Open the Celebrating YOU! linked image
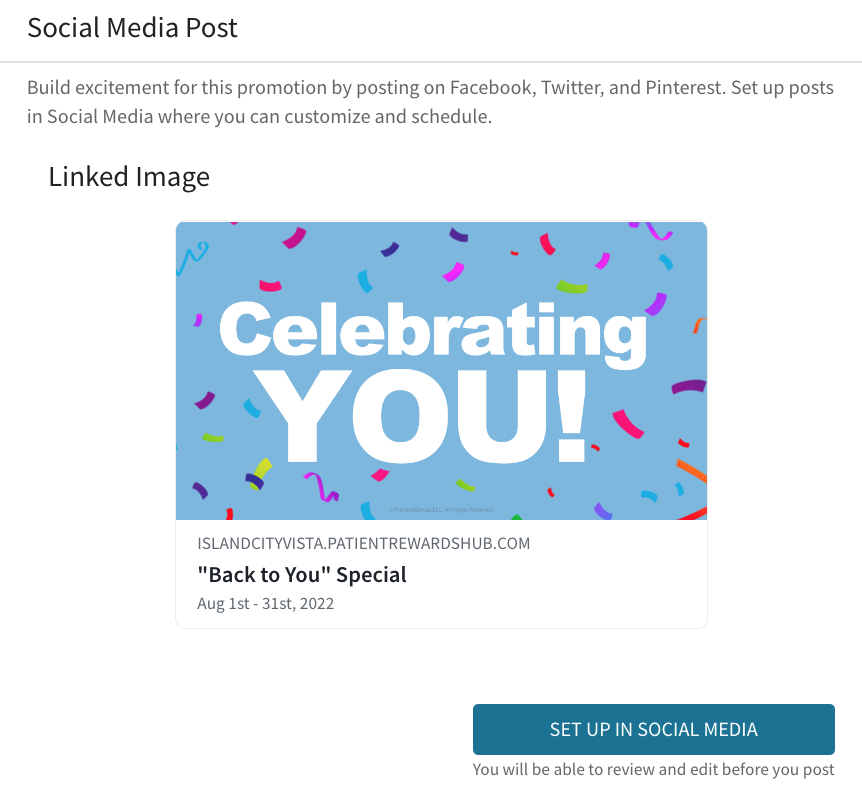Screen dimensions: 862x804 [441, 371]
